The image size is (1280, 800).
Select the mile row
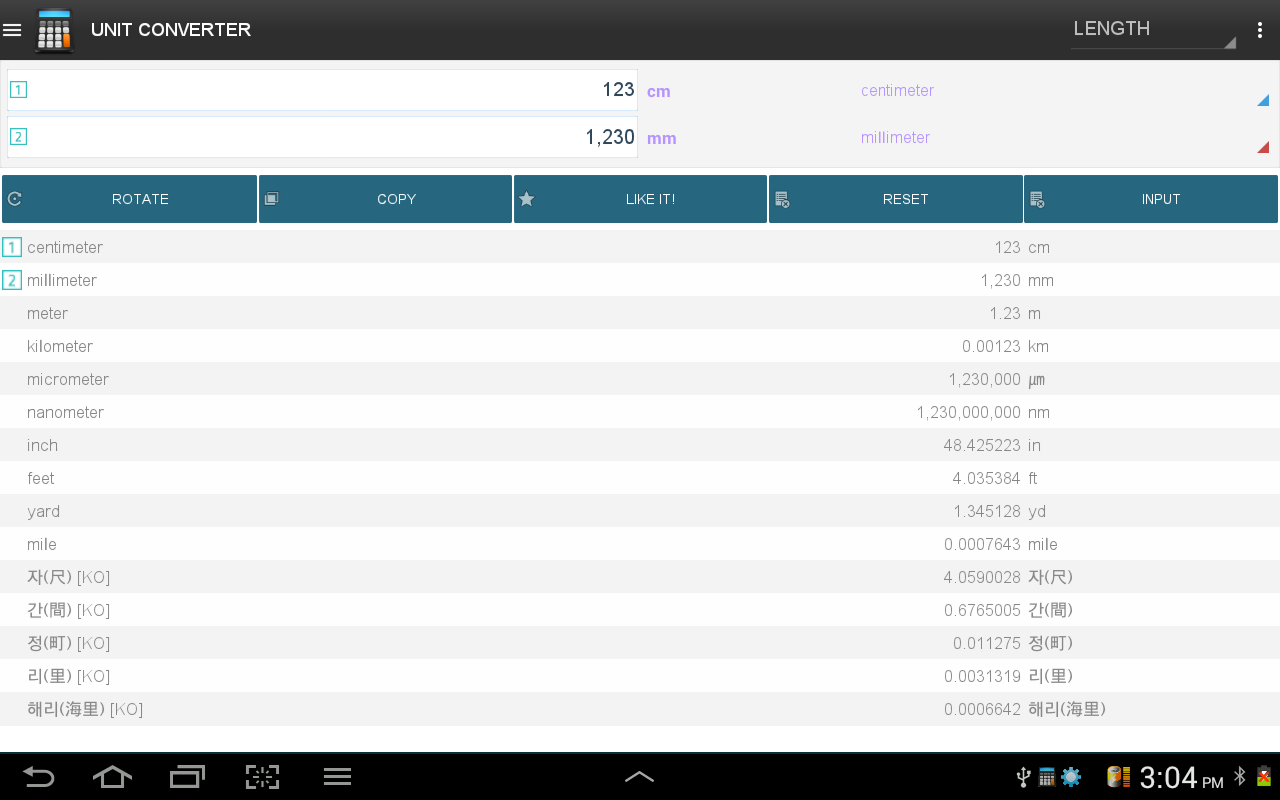[640, 544]
